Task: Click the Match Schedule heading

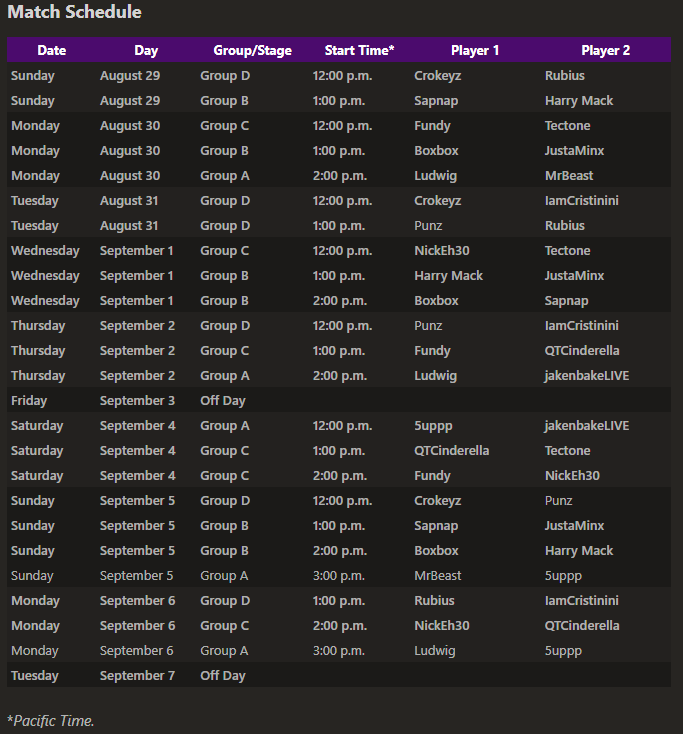Action: point(74,12)
